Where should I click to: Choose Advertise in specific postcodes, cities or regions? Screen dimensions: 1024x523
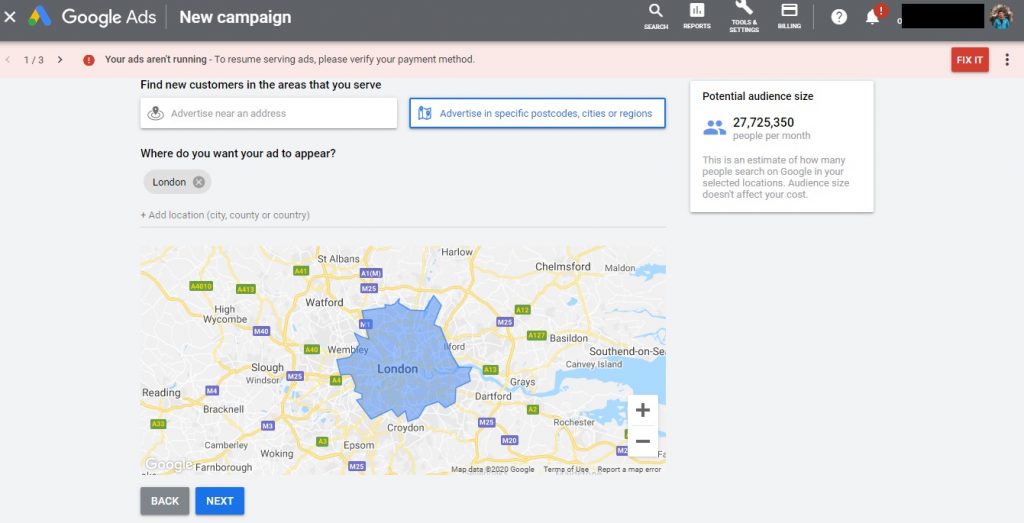tap(537, 113)
